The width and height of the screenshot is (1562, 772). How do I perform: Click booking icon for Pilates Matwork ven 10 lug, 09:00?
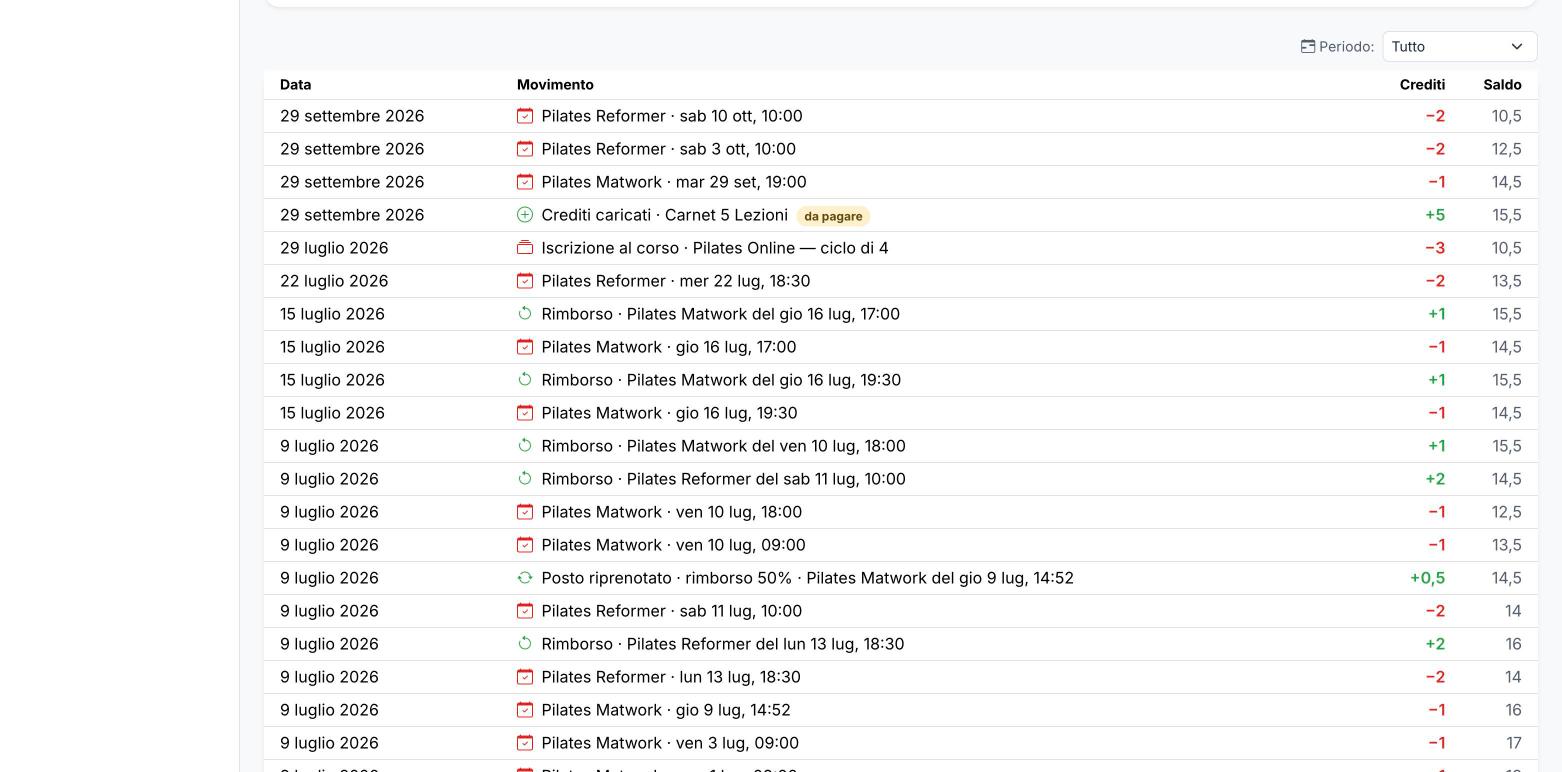click(525, 545)
